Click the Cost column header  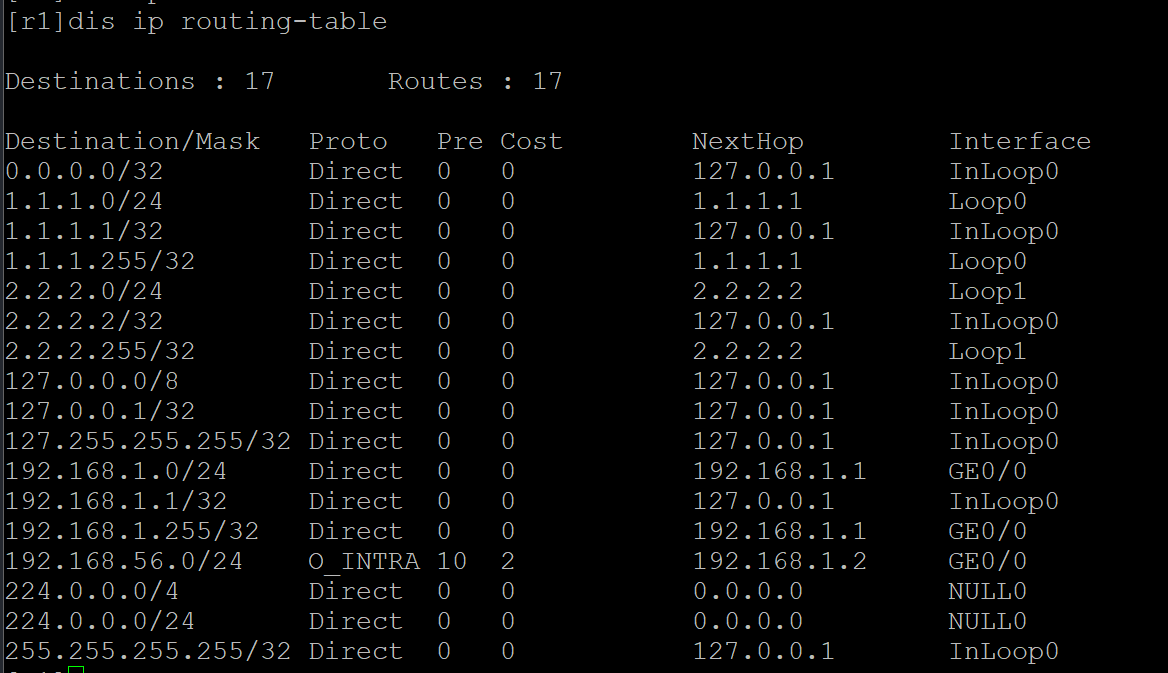531,141
